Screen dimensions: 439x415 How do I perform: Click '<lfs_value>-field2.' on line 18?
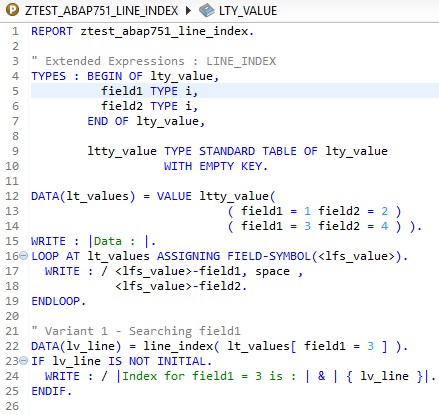pos(181,286)
